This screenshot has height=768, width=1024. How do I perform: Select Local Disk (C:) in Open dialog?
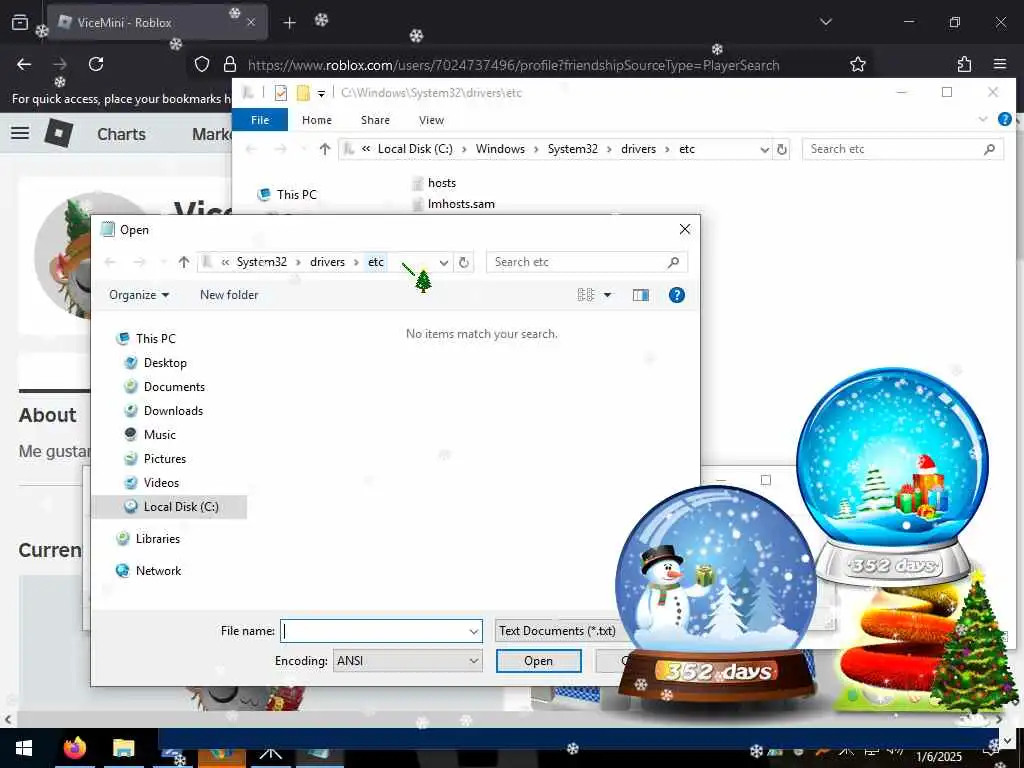tap(170, 507)
